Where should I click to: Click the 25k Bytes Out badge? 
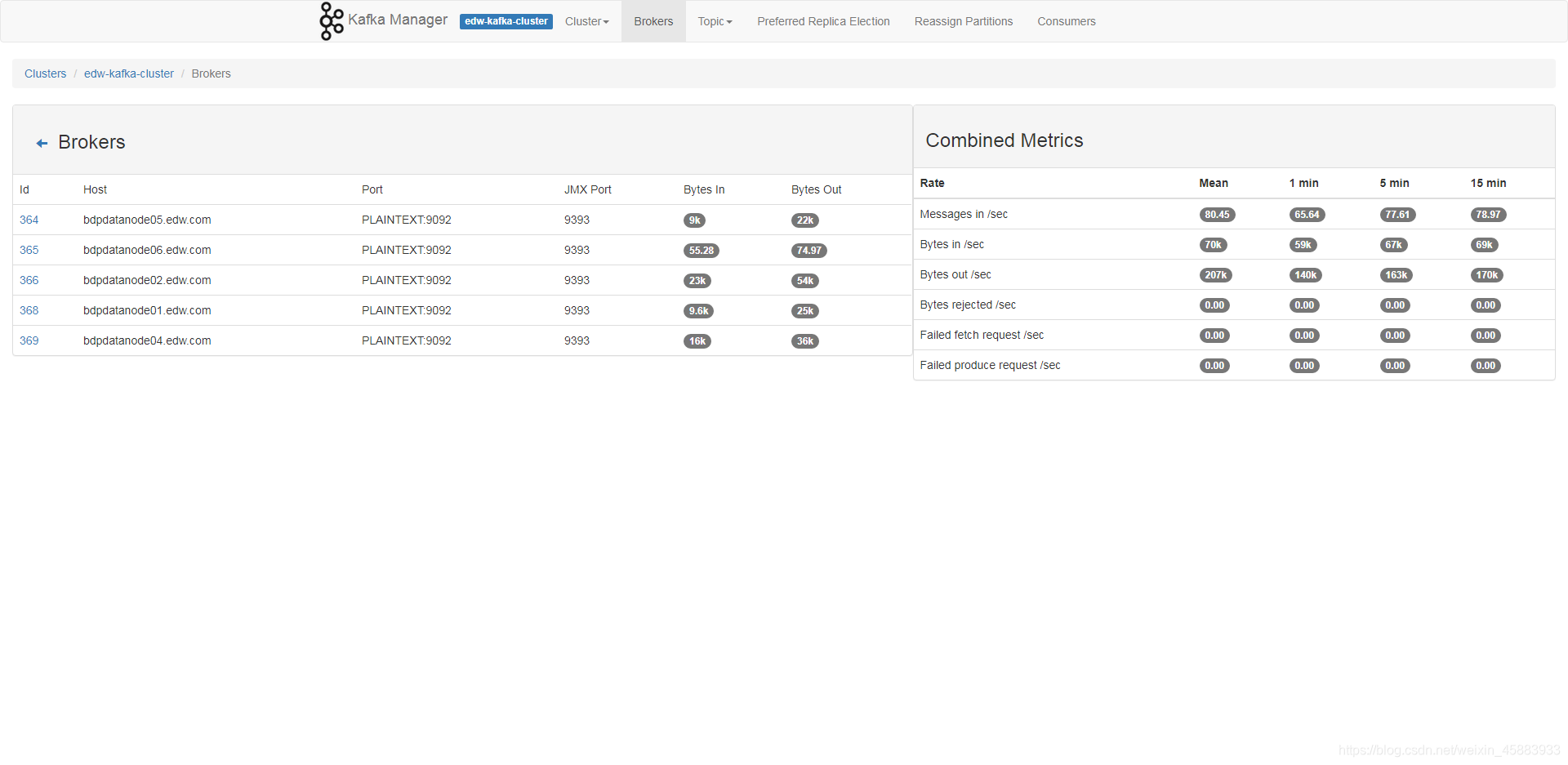(x=805, y=311)
